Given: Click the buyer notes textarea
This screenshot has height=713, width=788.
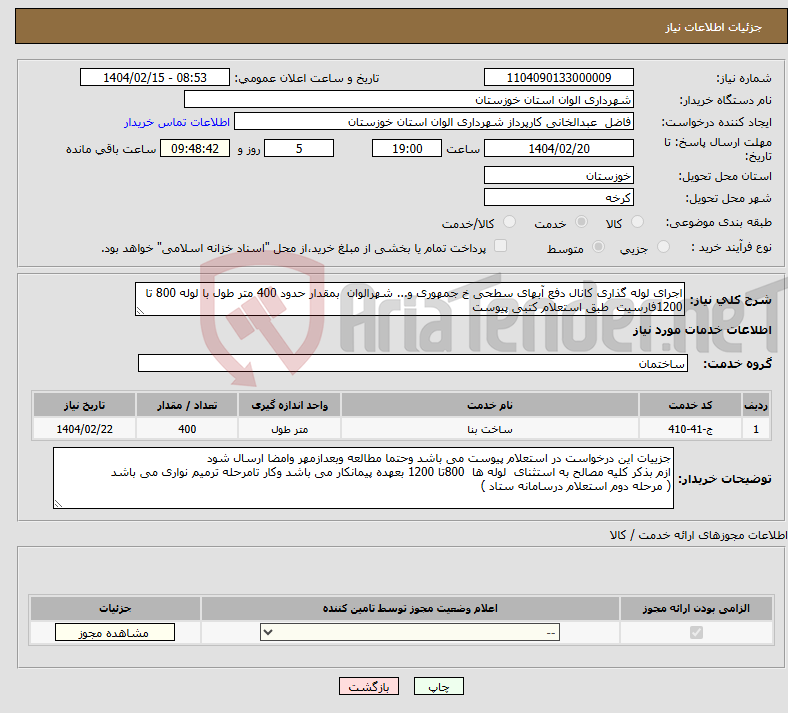Looking at the screenshot, I should 363,478.
